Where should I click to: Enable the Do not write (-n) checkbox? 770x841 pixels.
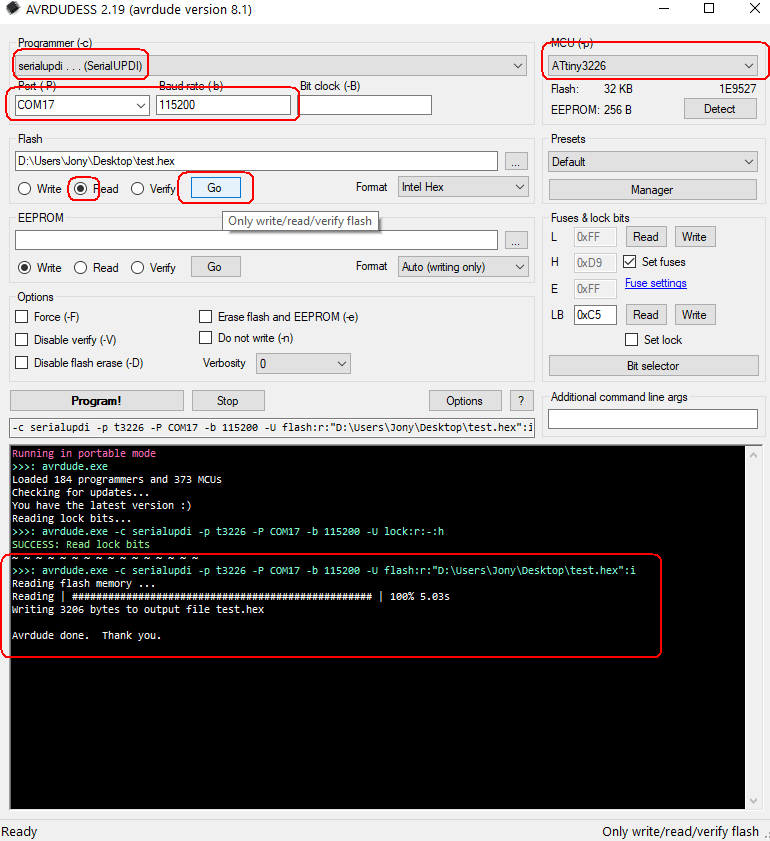205,338
